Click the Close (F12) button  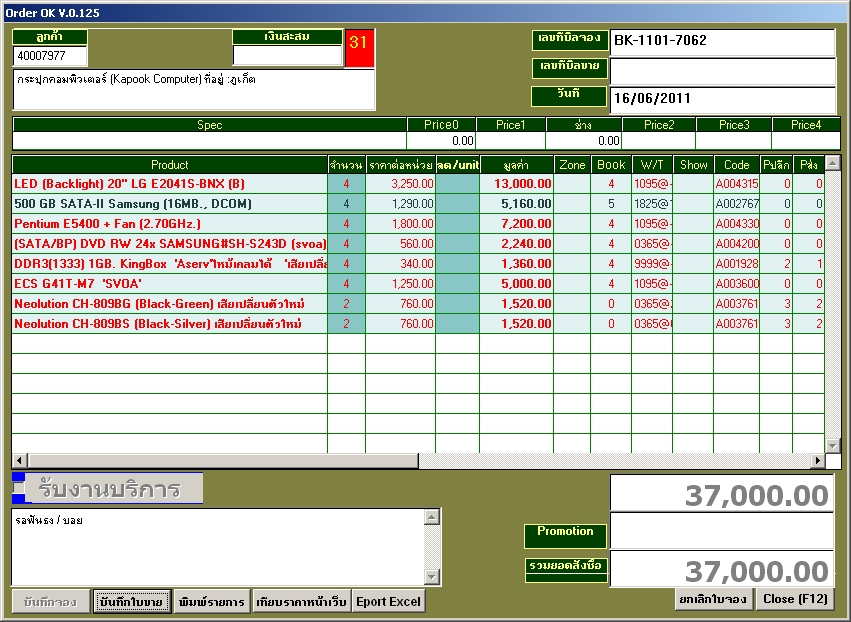tap(795, 599)
